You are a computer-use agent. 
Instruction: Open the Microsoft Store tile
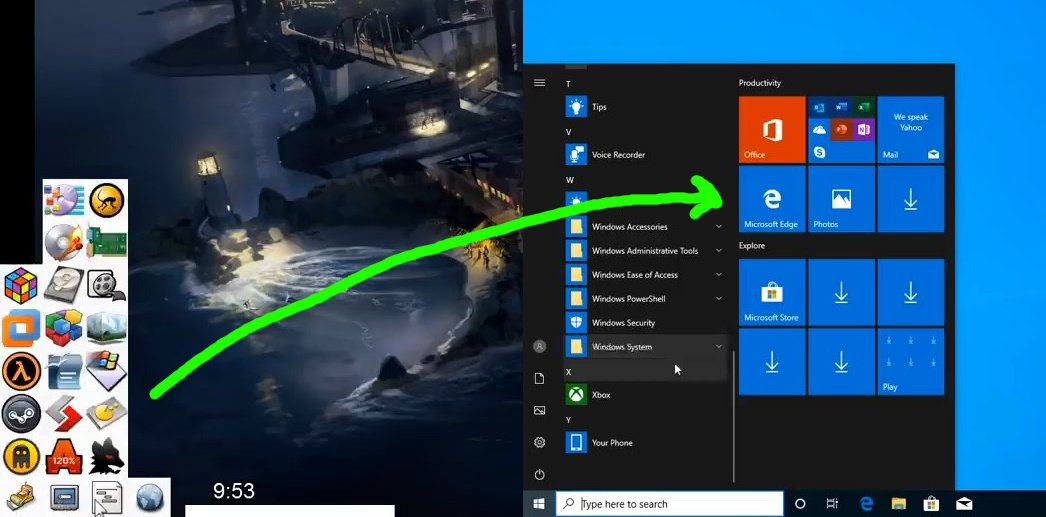(x=772, y=292)
